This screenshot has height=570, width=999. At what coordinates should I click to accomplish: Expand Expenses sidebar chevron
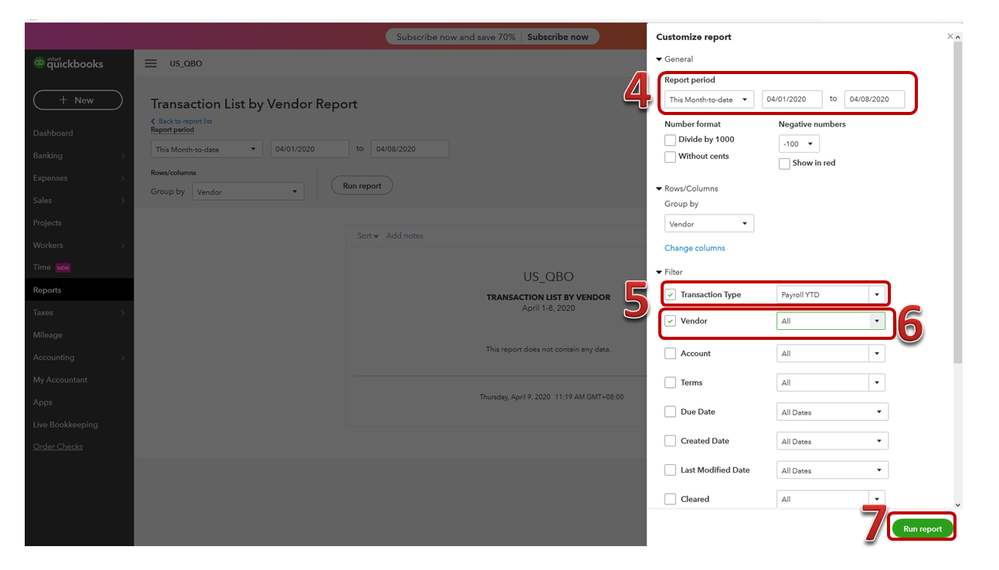(x=123, y=178)
